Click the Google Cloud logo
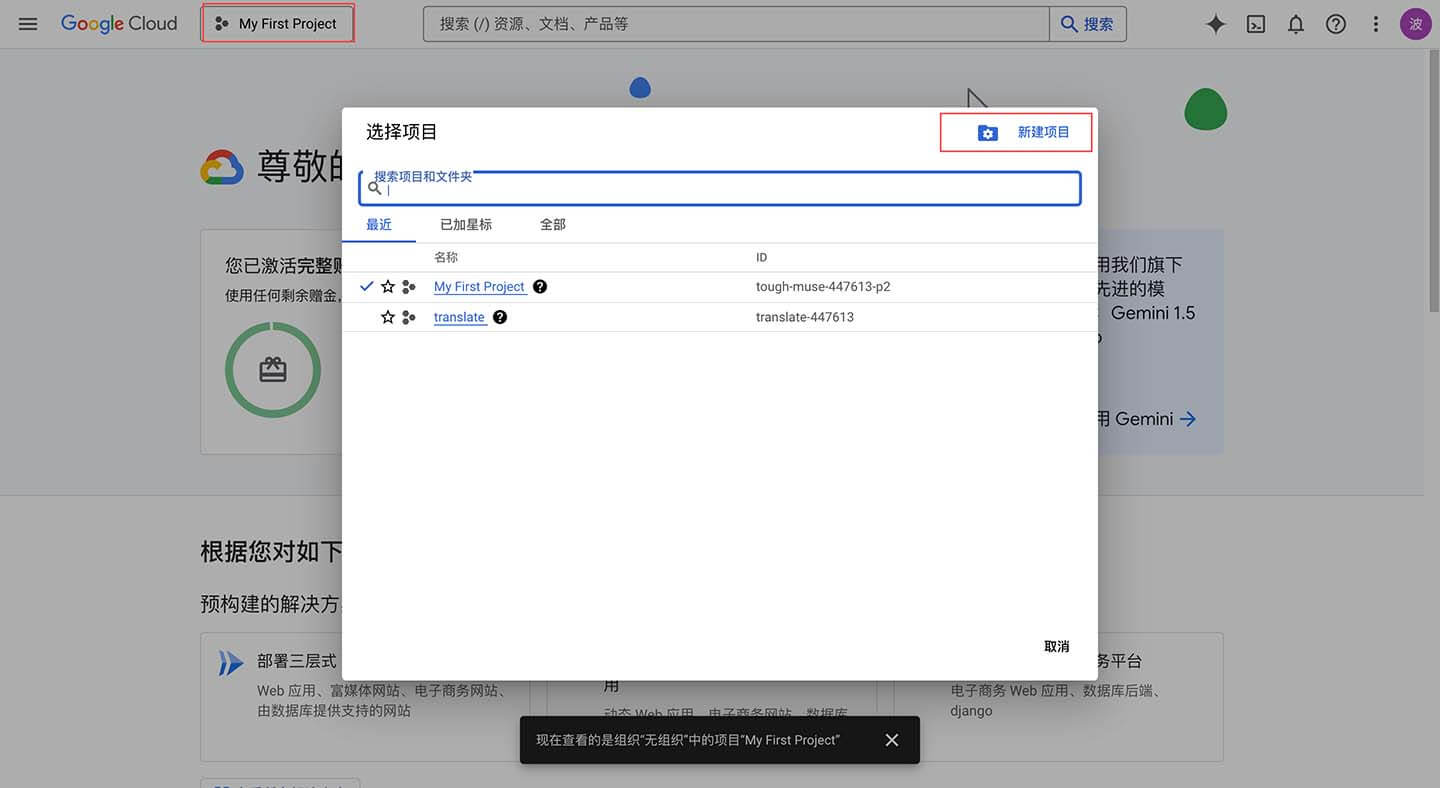Viewport: 1440px width, 788px height. point(119,24)
